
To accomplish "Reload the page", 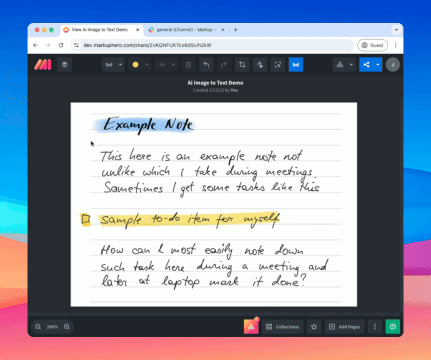I will 61,45.
